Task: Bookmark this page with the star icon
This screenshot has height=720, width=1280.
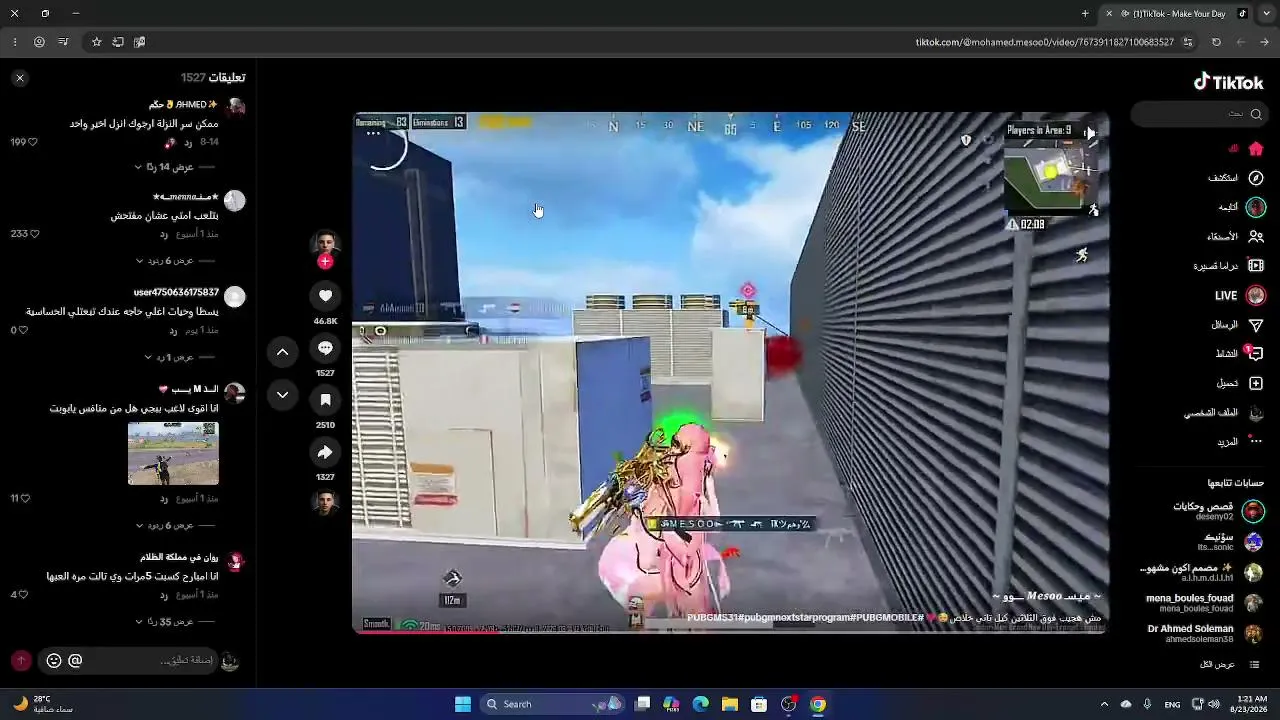Action: pyautogui.click(x=96, y=42)
